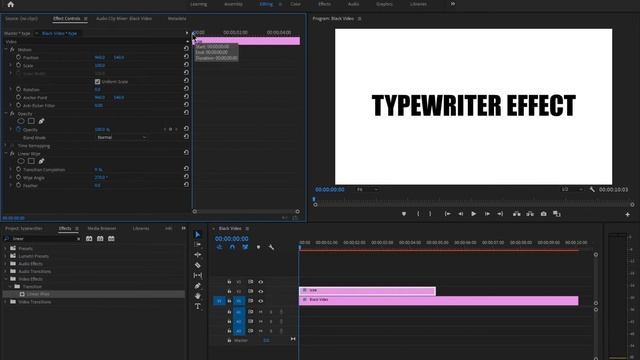Hide track V3 output with eye icon
The image size is (640, 360).
tap(261, 282)
